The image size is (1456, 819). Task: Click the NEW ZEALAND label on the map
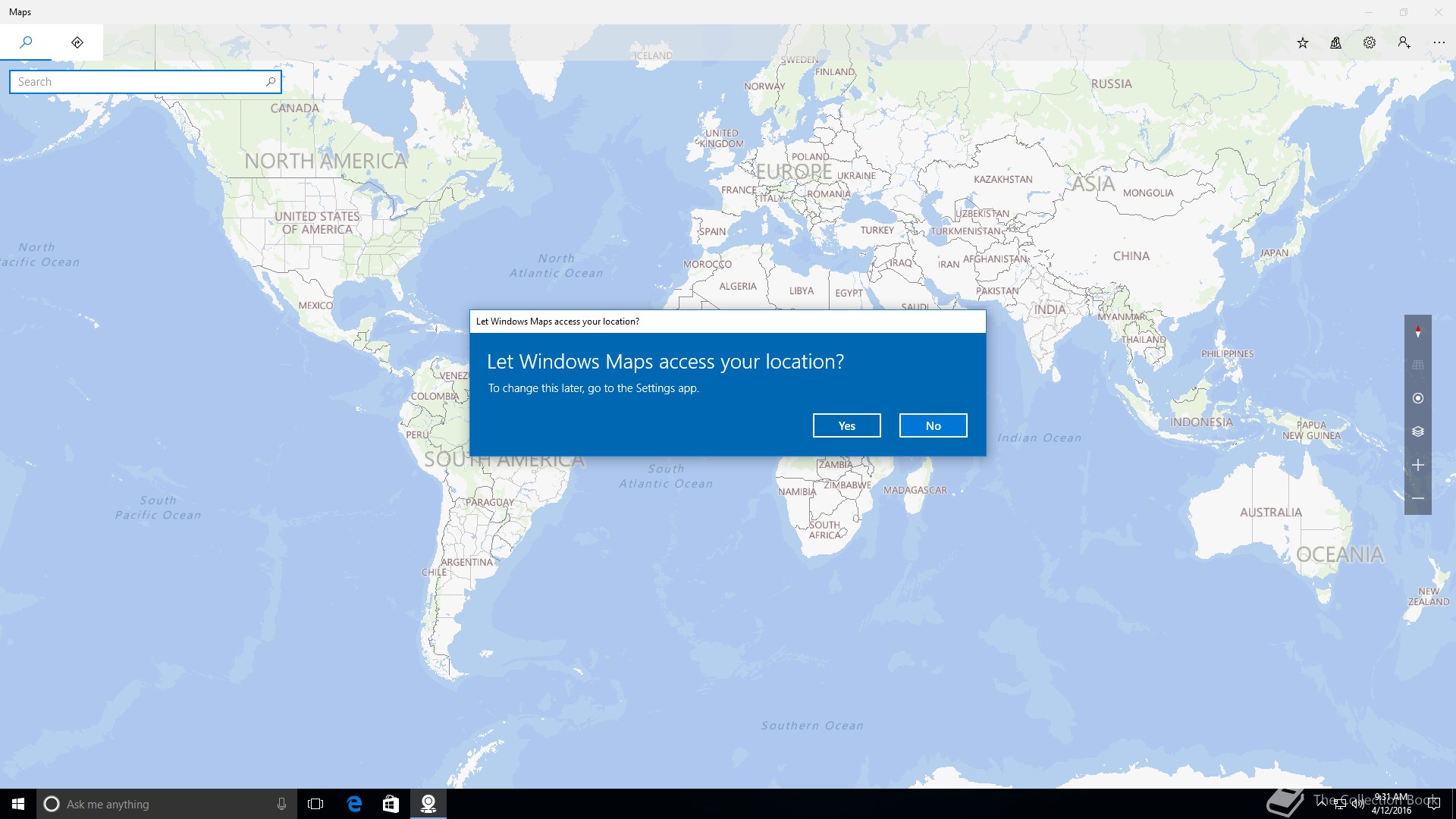coord(1429,597)
